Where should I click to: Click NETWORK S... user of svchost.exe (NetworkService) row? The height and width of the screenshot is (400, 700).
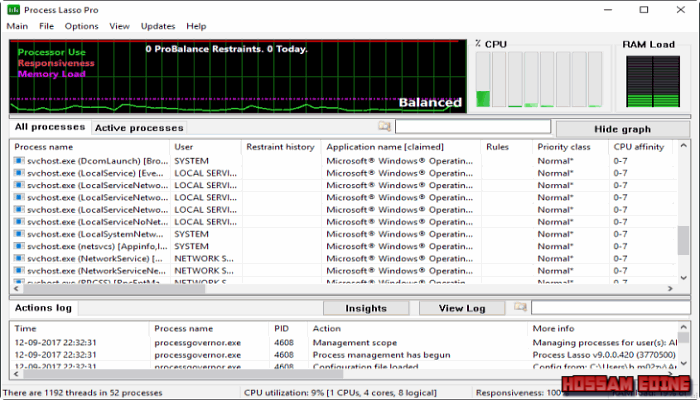click(x=204, y=258)
